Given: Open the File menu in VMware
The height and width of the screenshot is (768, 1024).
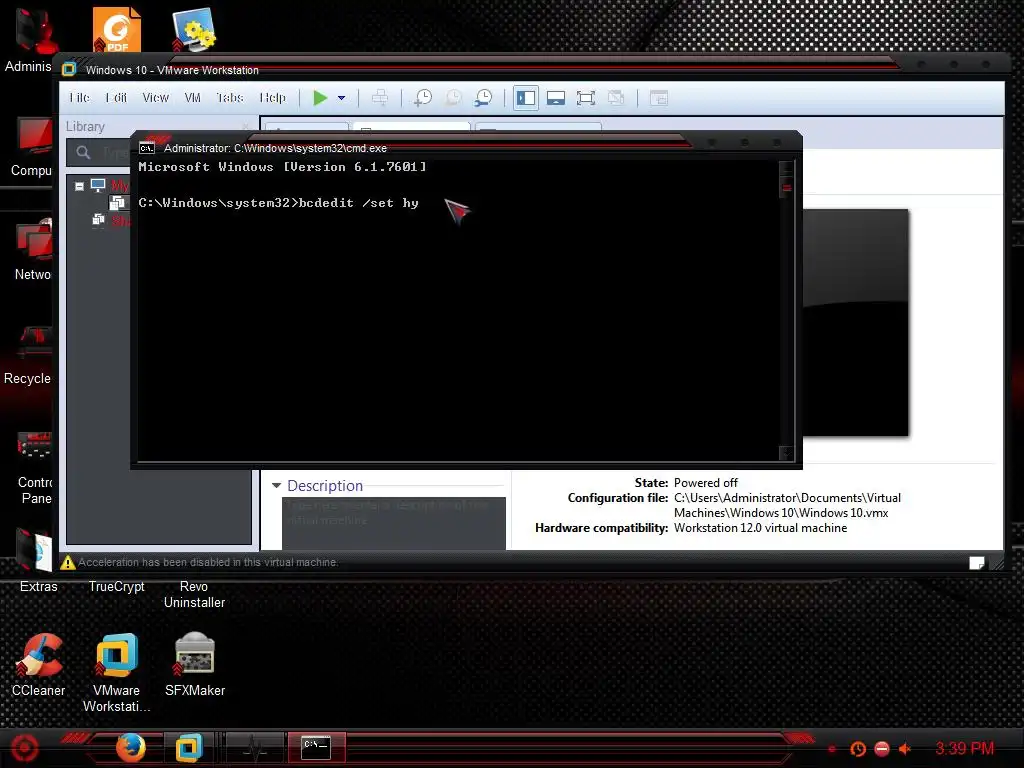Looking at the screenshot, I should click(x=79, y=97).
